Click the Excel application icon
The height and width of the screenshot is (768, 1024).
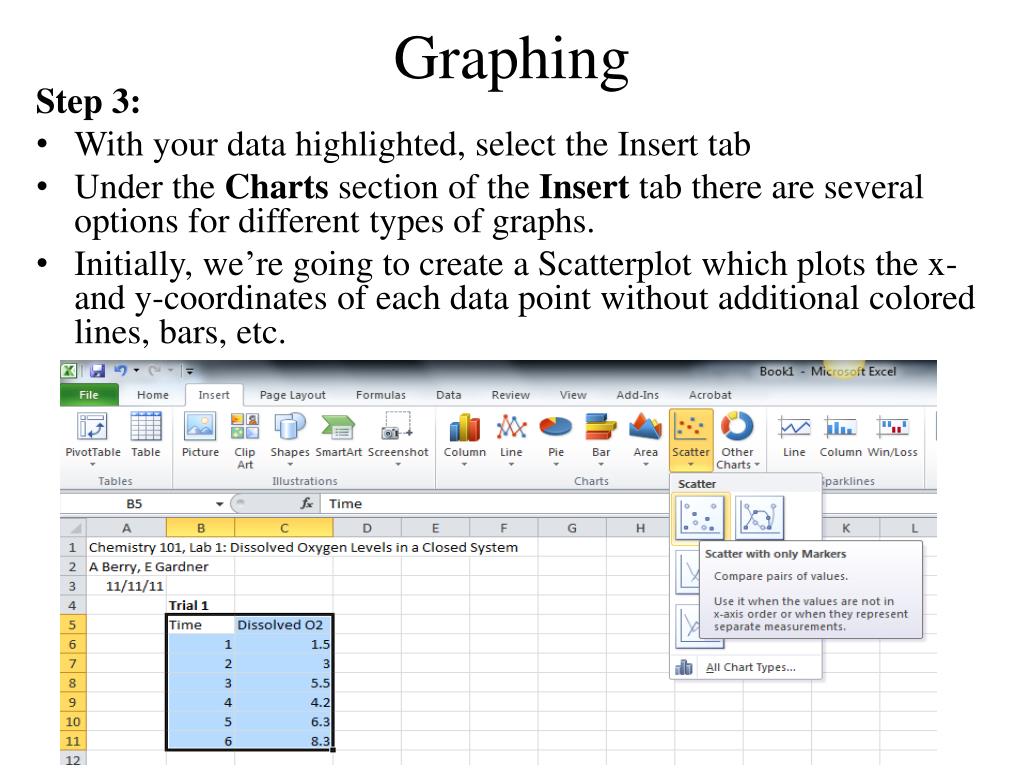point(69,371)
